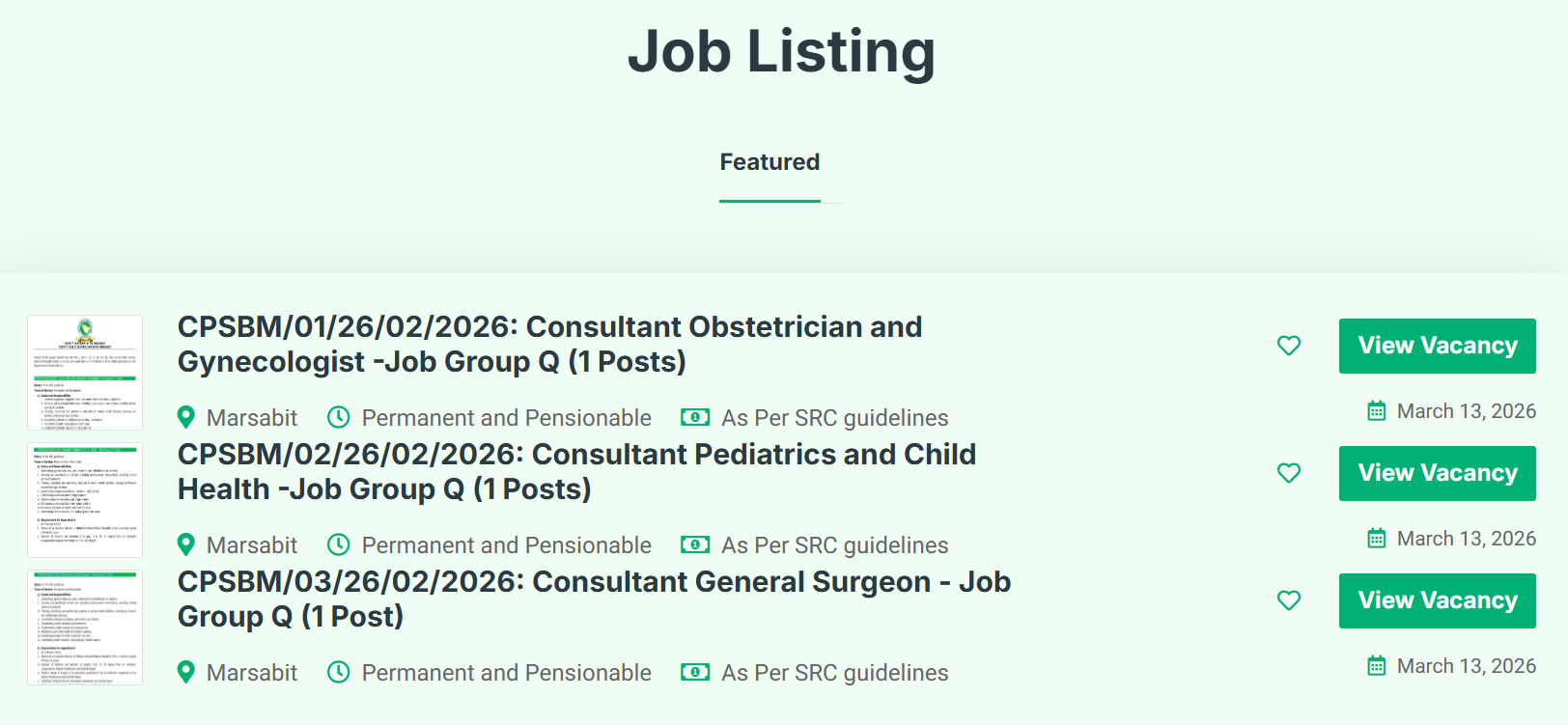This screenshot has width=1568, height=725.
Task: Switch to the Featured tab
Action: (x=770, y=161)
